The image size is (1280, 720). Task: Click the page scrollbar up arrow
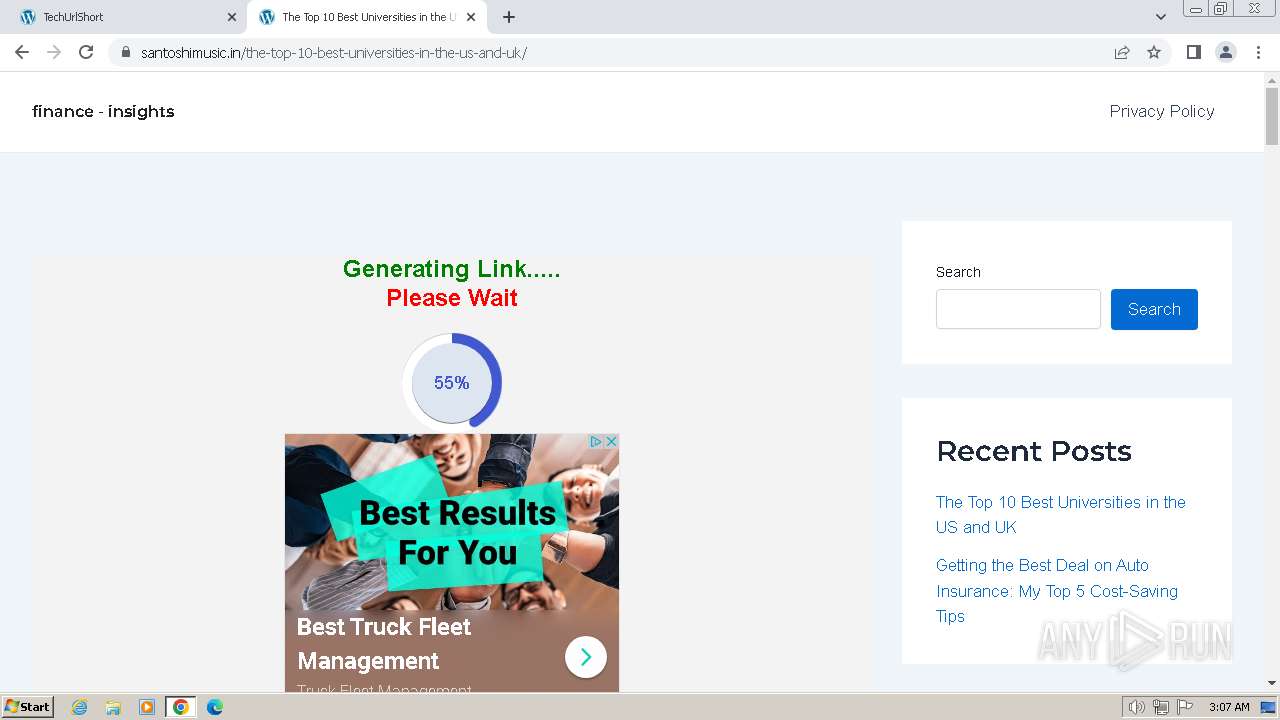[x=1272, y=79]
